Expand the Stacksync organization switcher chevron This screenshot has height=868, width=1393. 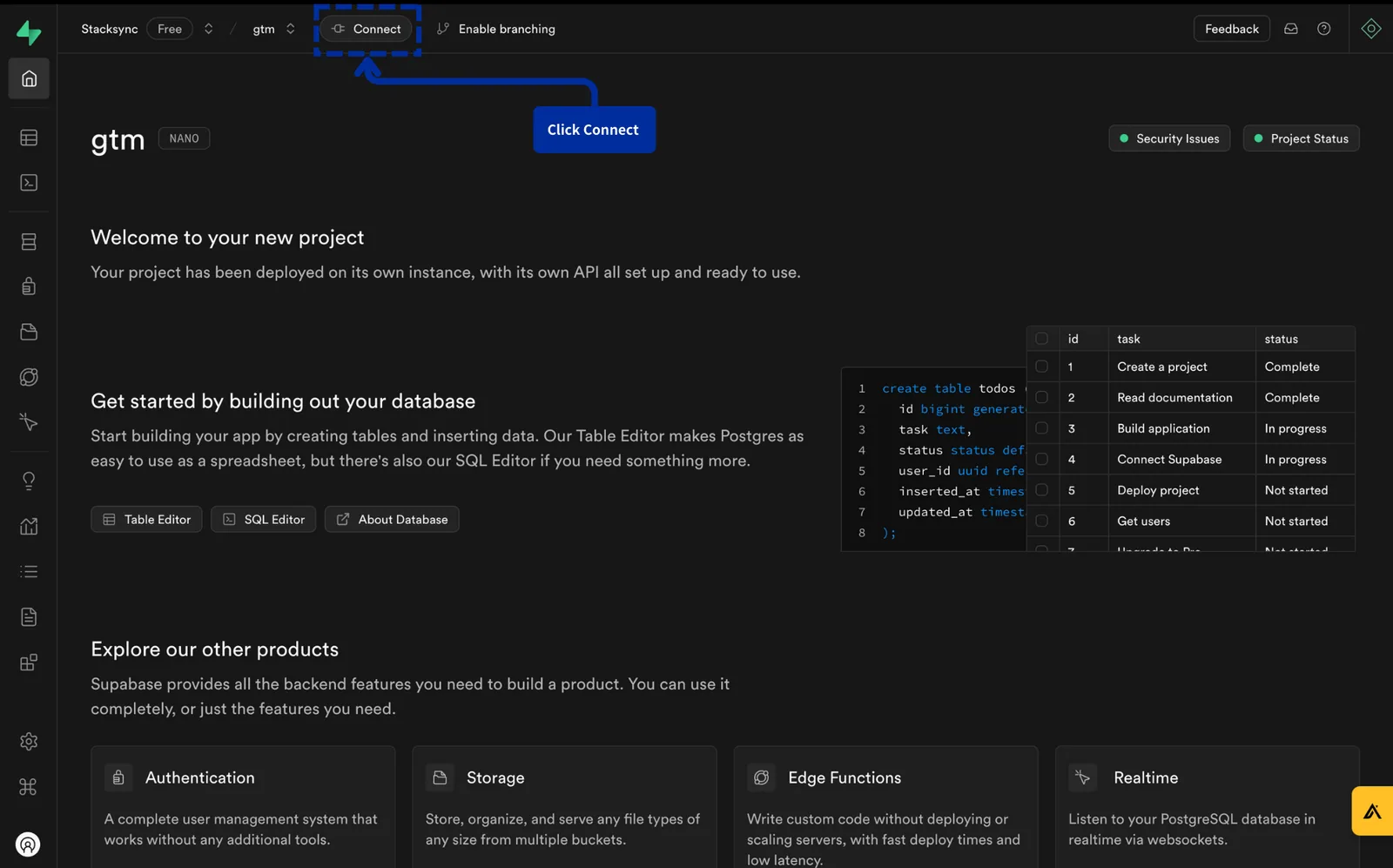(x=208, y=29)
